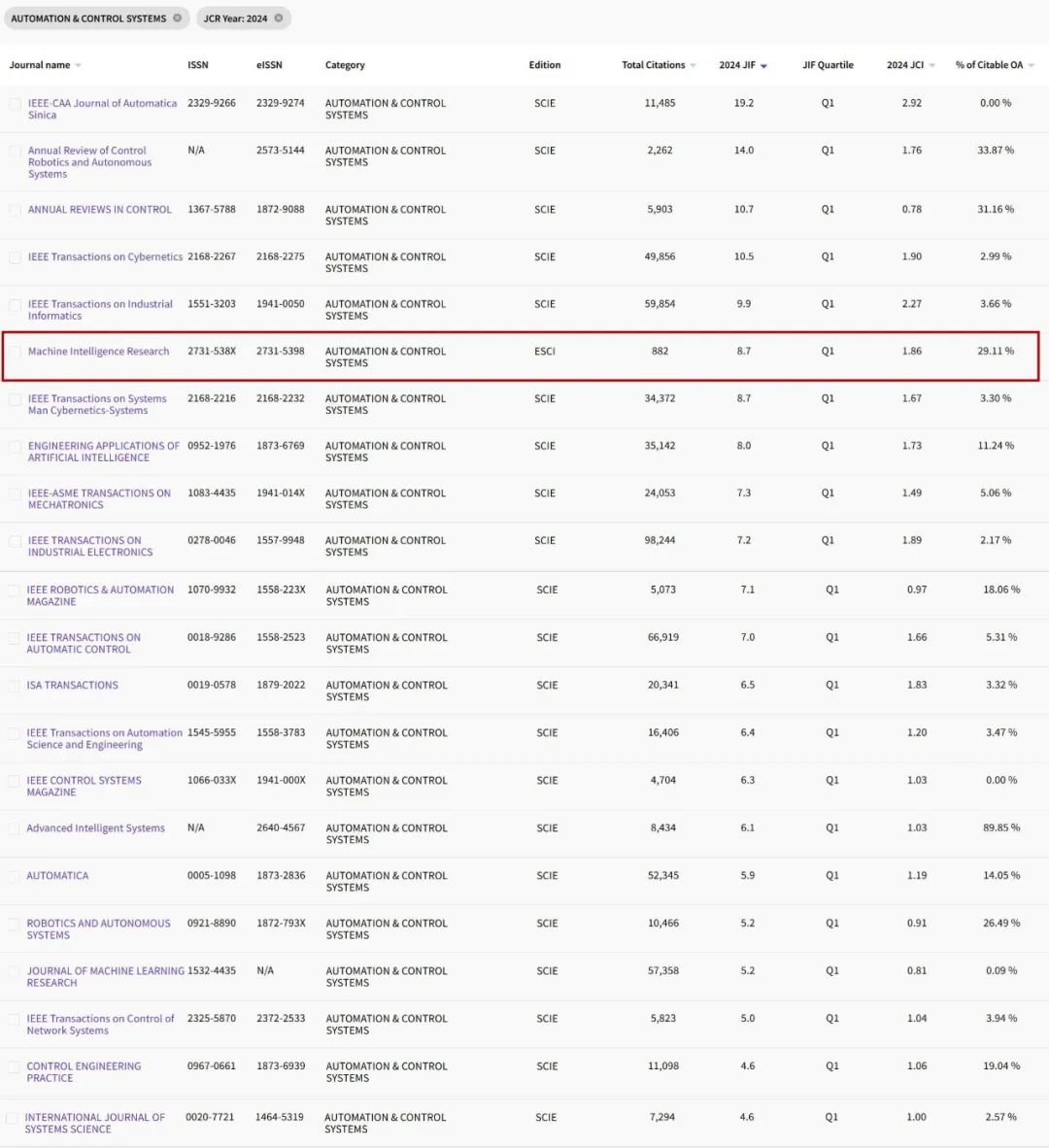The height and width of the screenshot is (1148, 1049).
Task: Remove the JCR Year: 2024 filter chip
Action: pyautogui.click(x=278, y=18)
